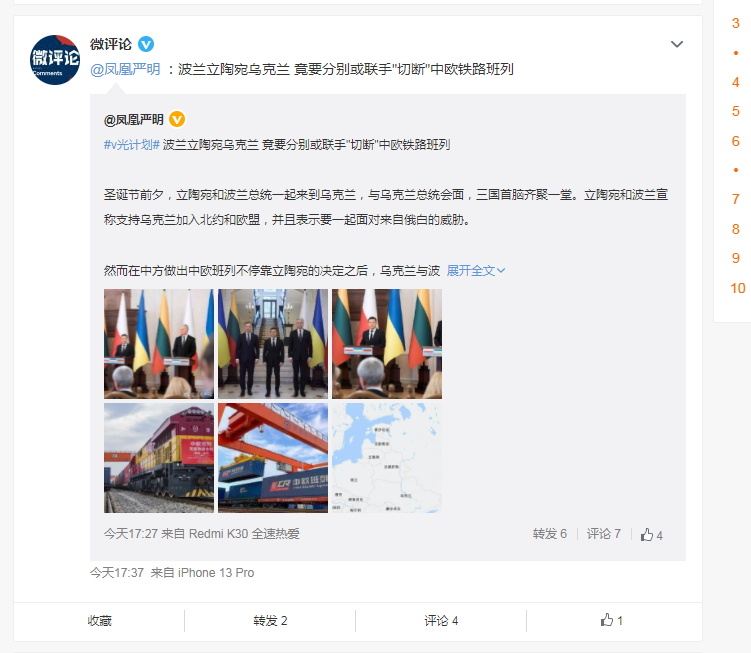Open the orange crane container thumbnail

pyautogui.click(x=273, y=458)
